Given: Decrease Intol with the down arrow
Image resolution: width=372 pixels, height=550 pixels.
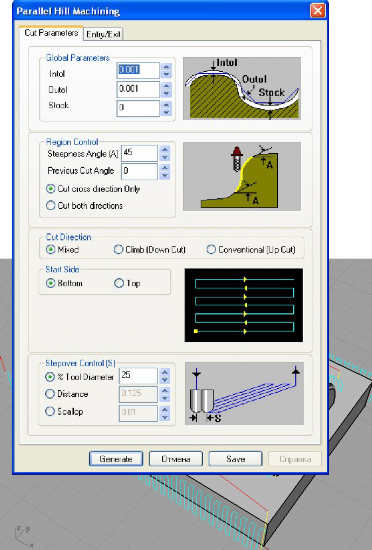Looking at the screenshot, I should (166, 74).
